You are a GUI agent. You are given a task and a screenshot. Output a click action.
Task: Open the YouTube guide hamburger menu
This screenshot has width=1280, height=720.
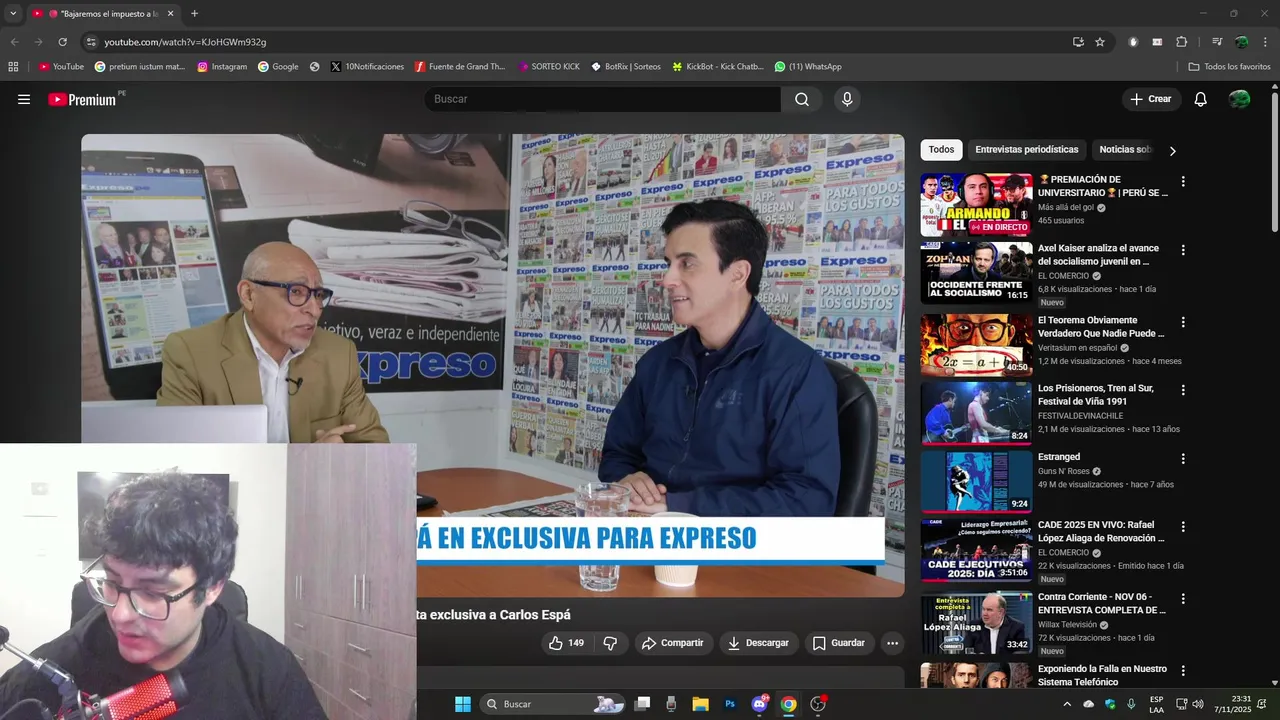(24, 99)
